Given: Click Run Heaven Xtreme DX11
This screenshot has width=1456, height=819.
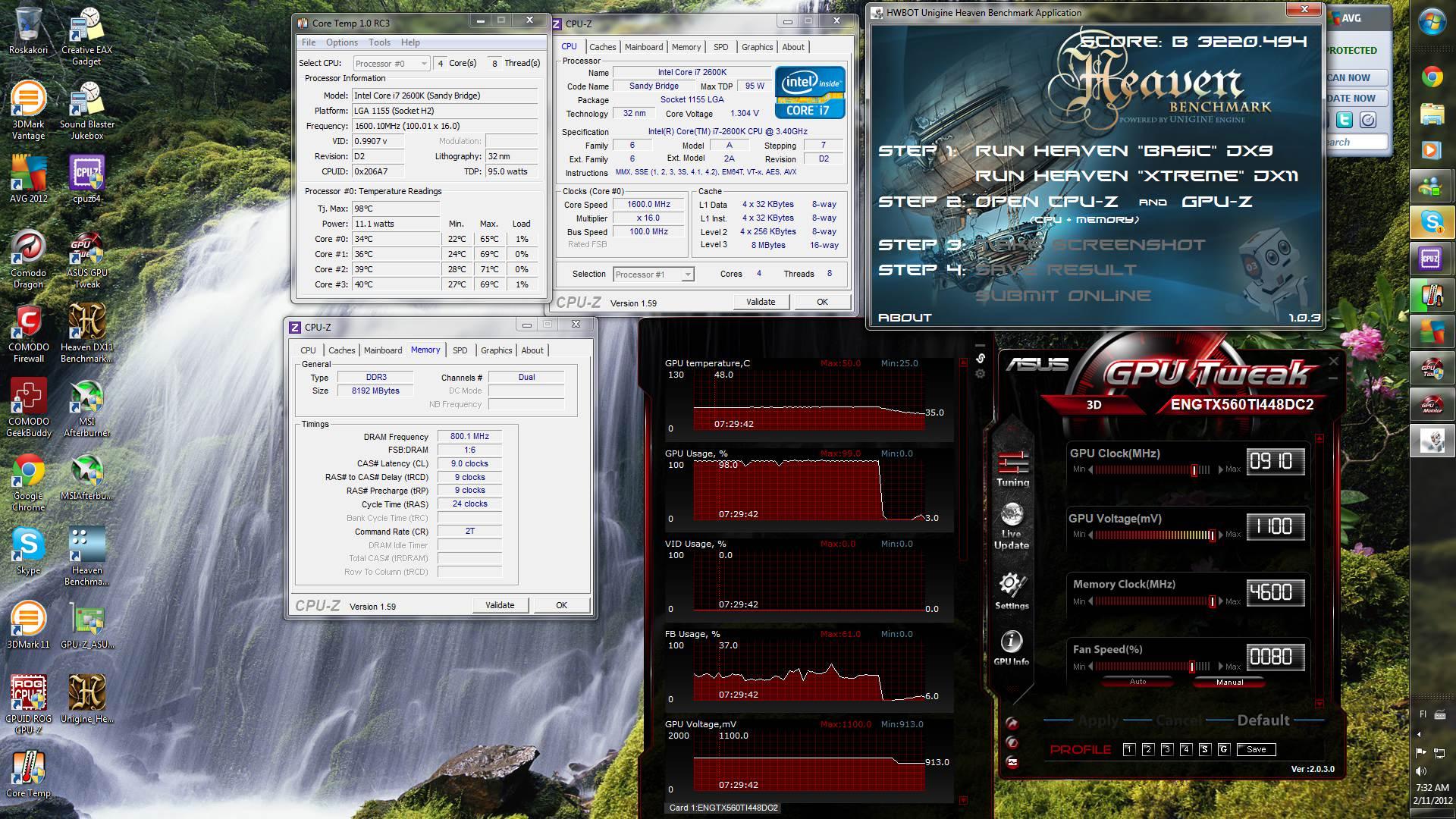Looking at the screenshot, I should tap(1137, 176).
